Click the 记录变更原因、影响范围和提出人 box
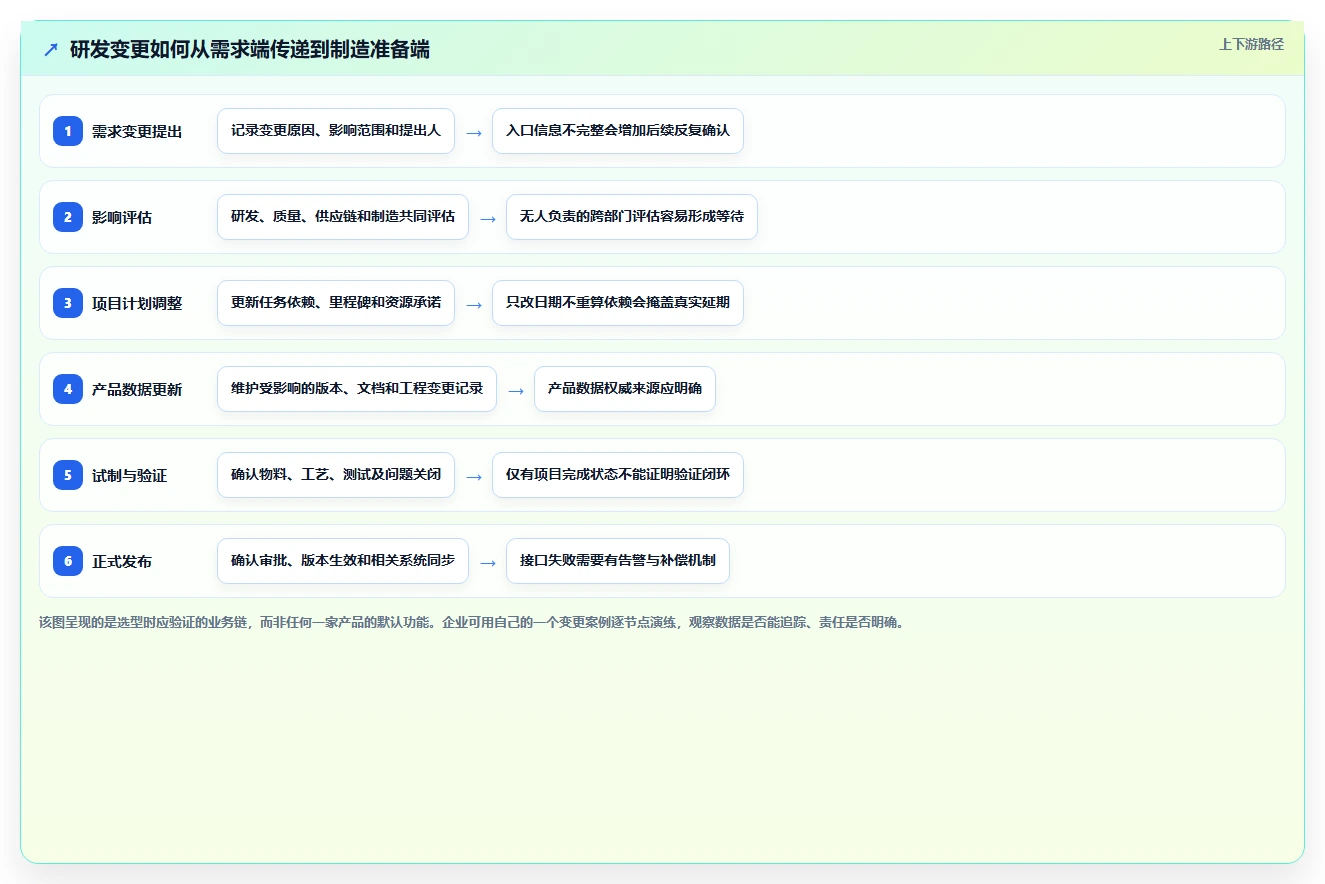Viewport: 1325px width, 884px height. click(336, 131)
